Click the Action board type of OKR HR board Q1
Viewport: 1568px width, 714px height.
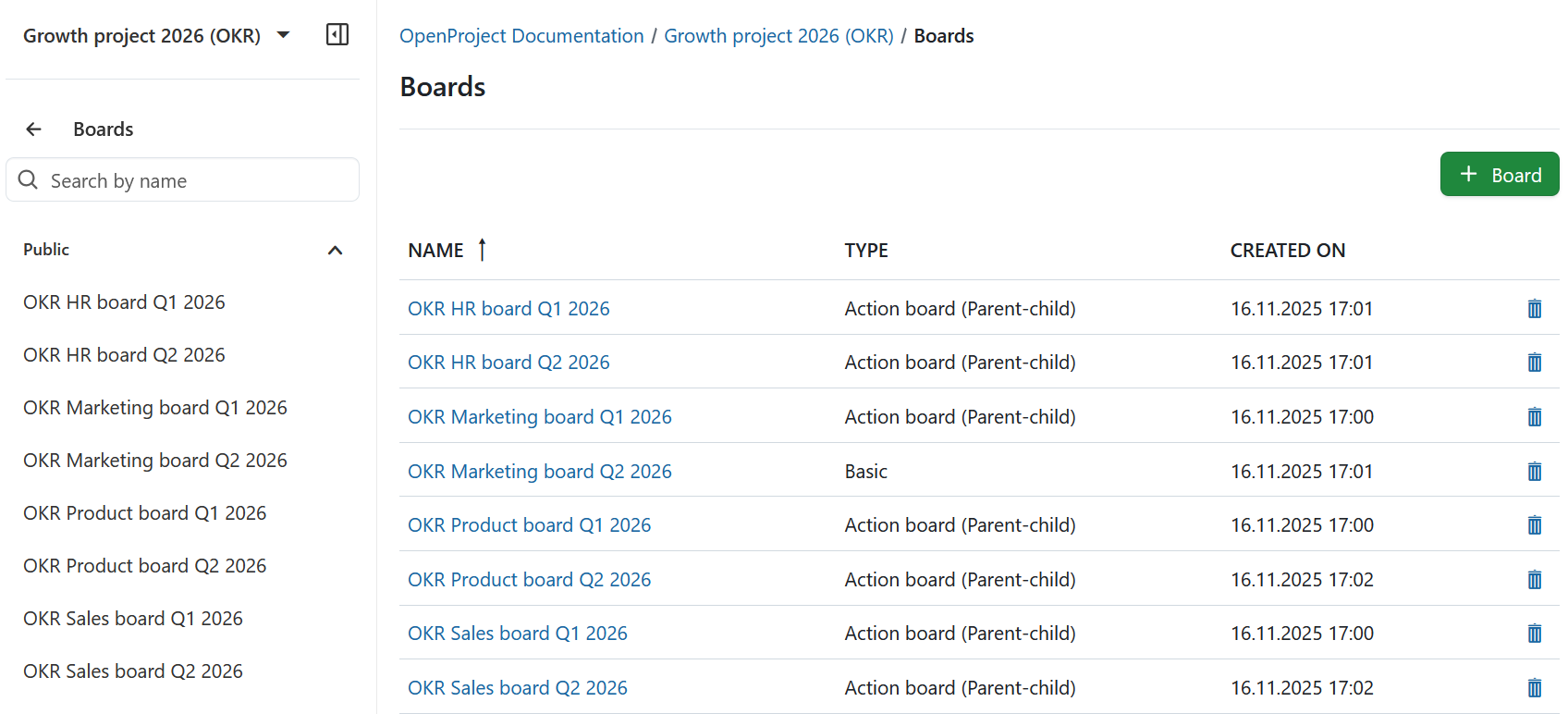tap(961, 309)
